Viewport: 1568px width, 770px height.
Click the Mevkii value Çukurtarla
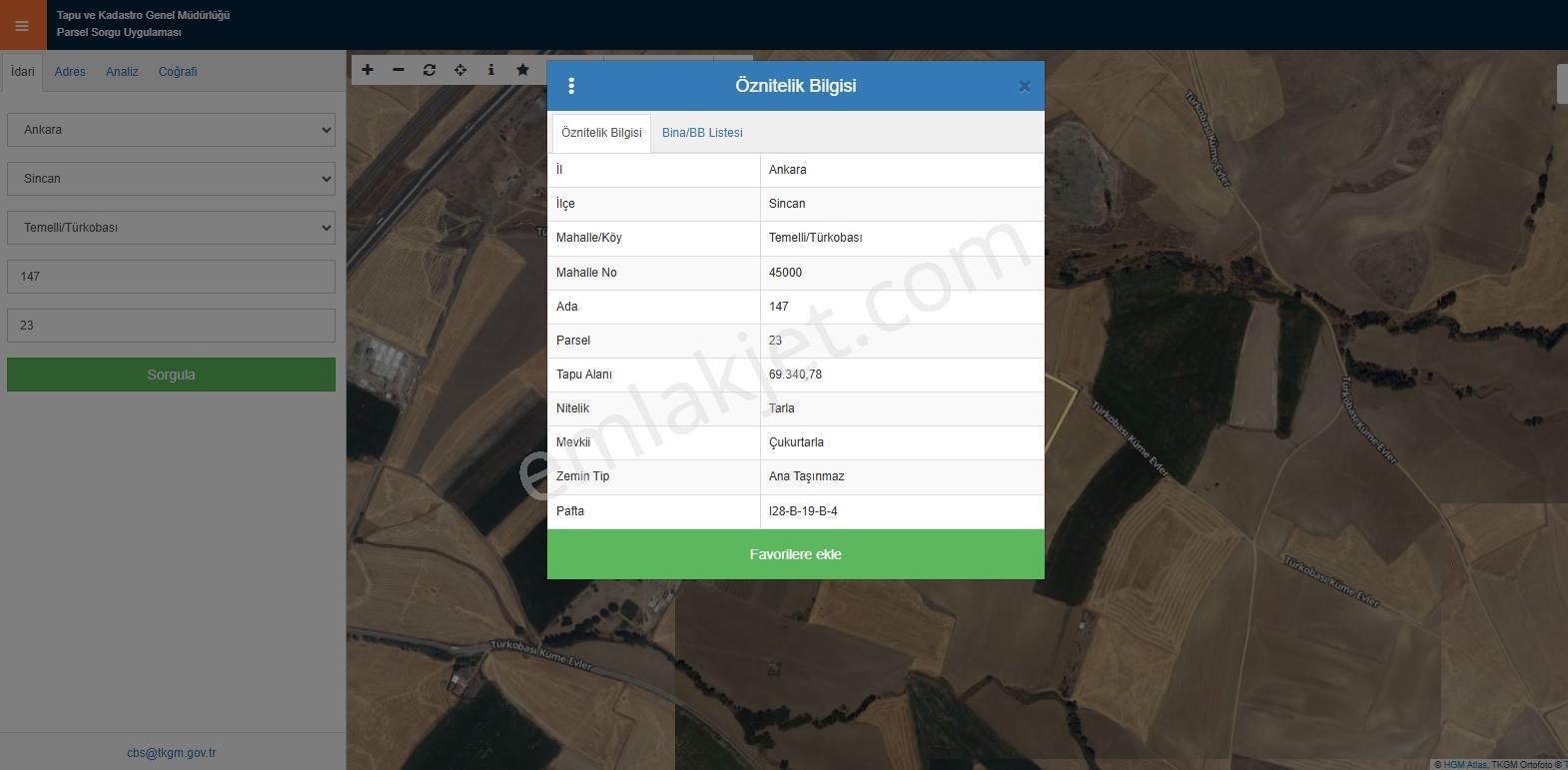(796, 442)
